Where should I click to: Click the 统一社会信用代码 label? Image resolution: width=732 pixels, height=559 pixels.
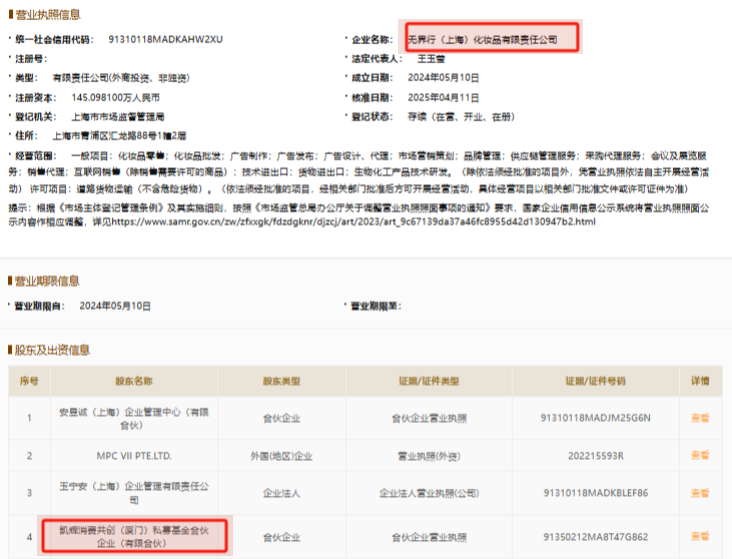54,39
